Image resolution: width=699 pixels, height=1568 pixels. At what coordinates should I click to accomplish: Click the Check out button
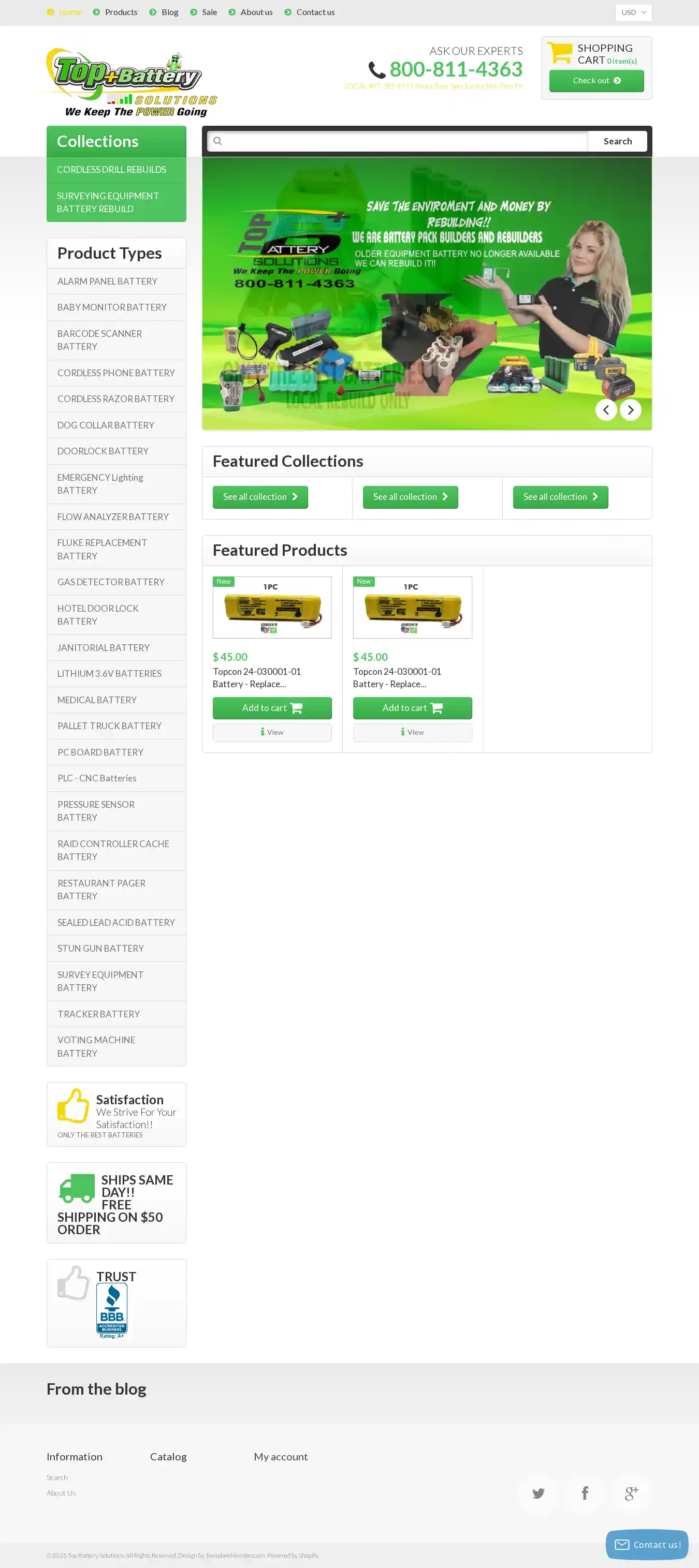pos(596,81)
